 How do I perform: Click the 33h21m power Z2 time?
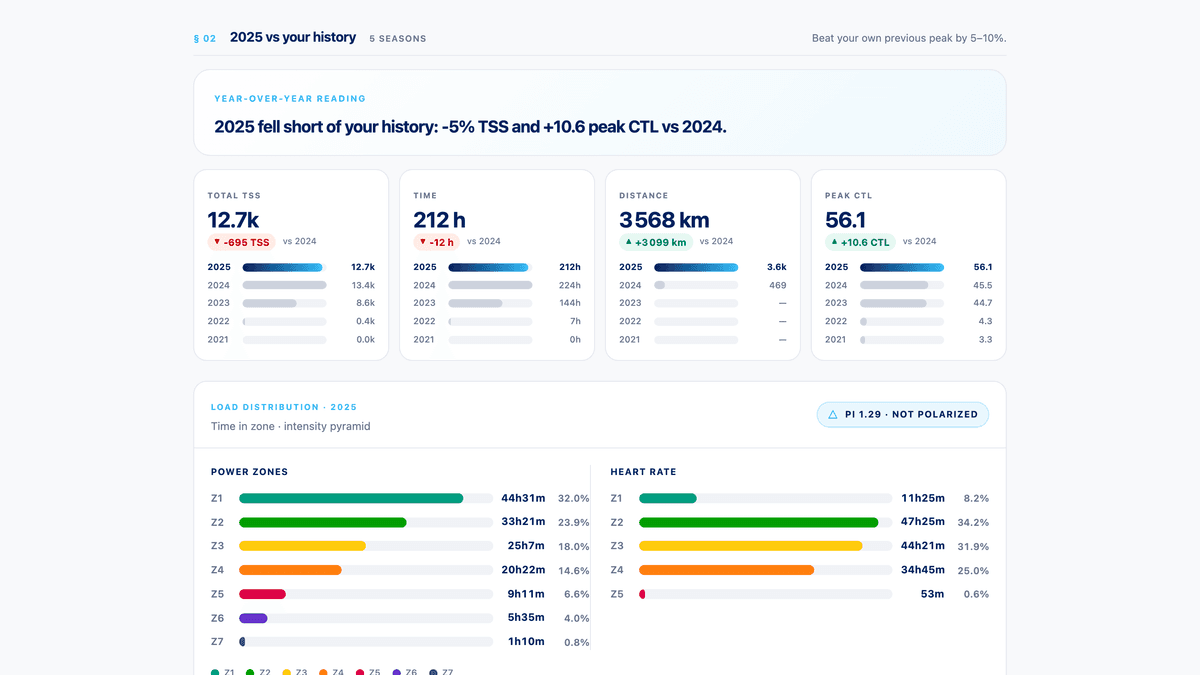point(523,522)
